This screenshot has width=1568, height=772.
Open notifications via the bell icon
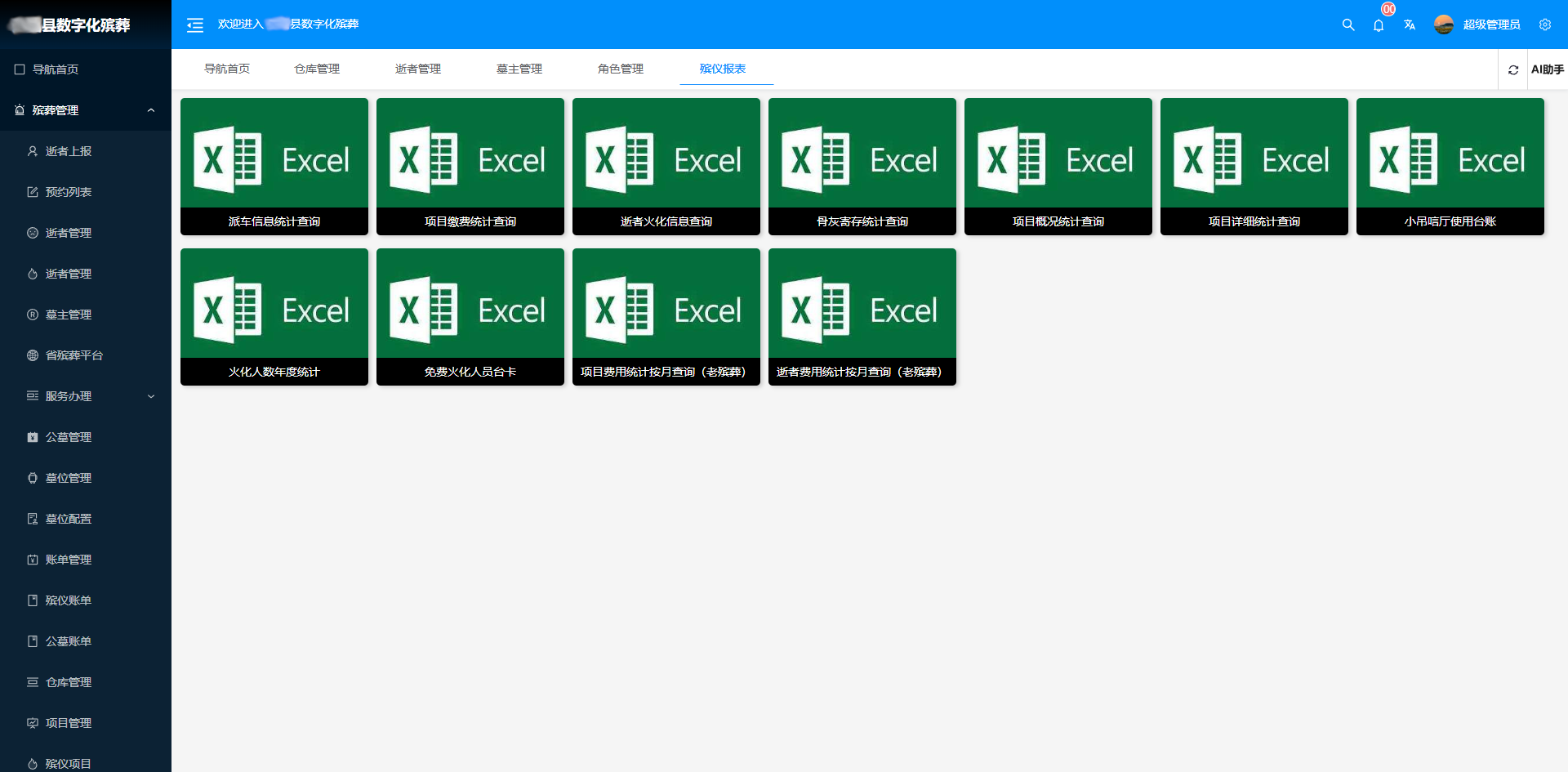tap(1379, 25)
